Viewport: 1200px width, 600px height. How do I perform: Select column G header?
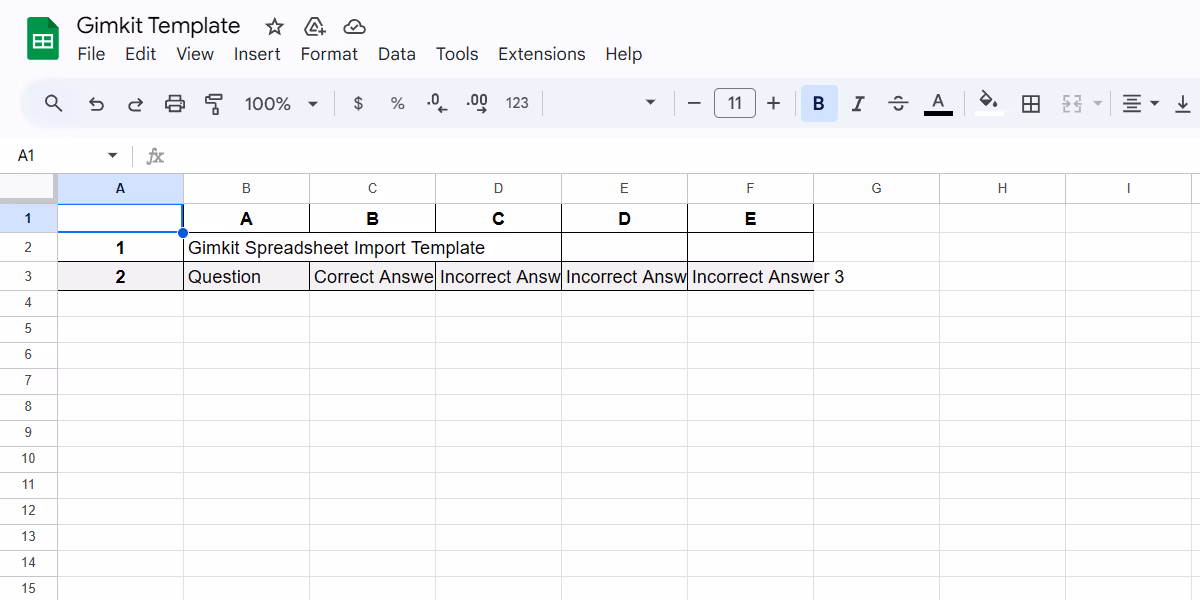pyautogui.click(x=876, y=188)
